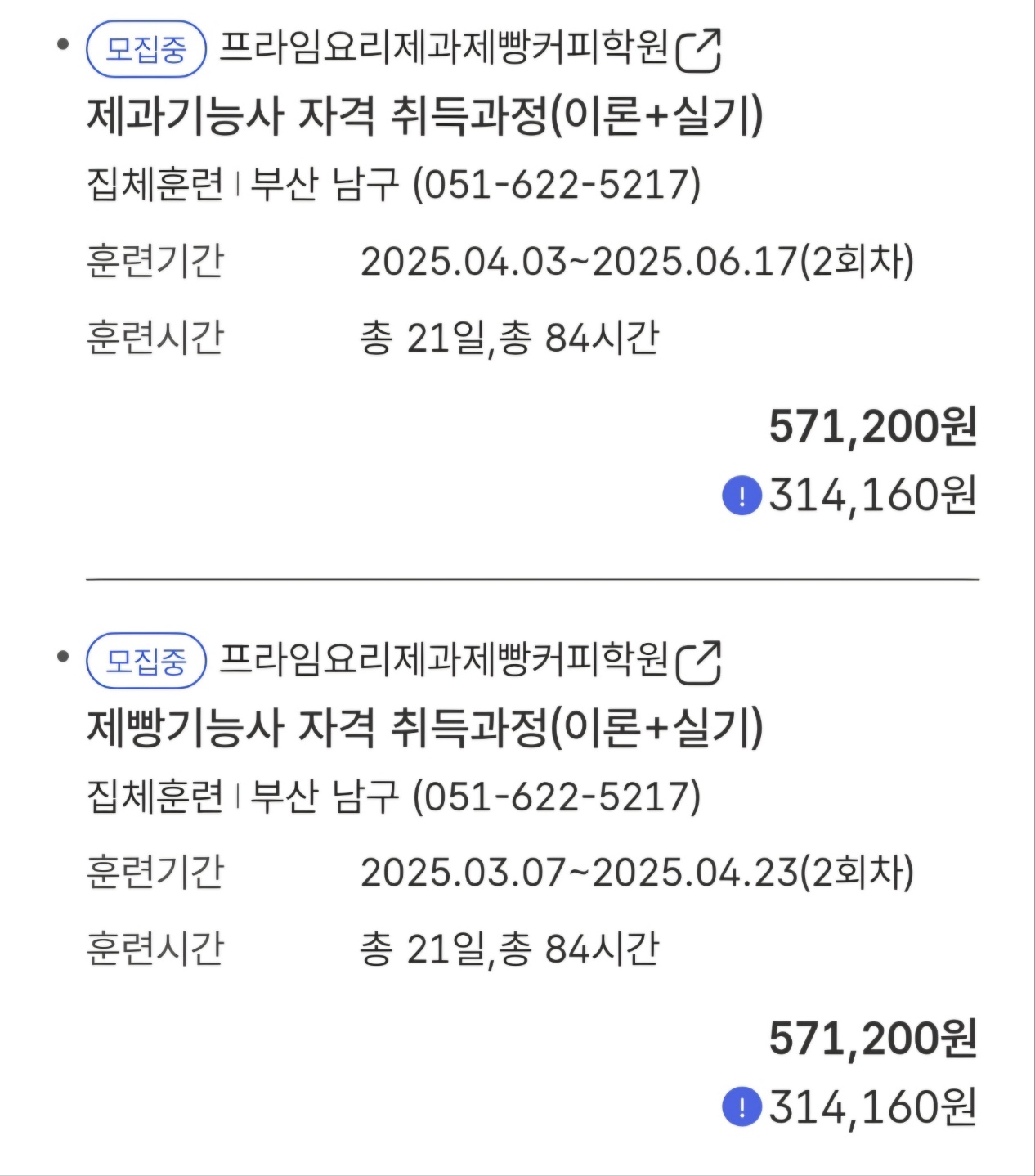
Task: Select 모집중 badge on second course
Action: [146, 661]
